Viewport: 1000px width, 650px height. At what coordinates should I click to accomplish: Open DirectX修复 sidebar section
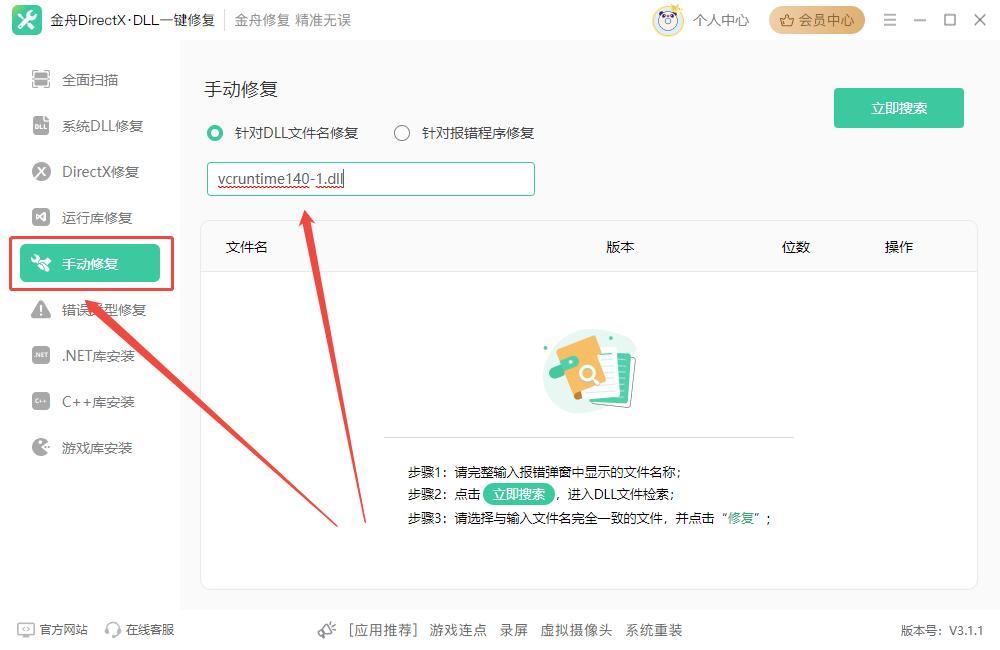point(90,172)
